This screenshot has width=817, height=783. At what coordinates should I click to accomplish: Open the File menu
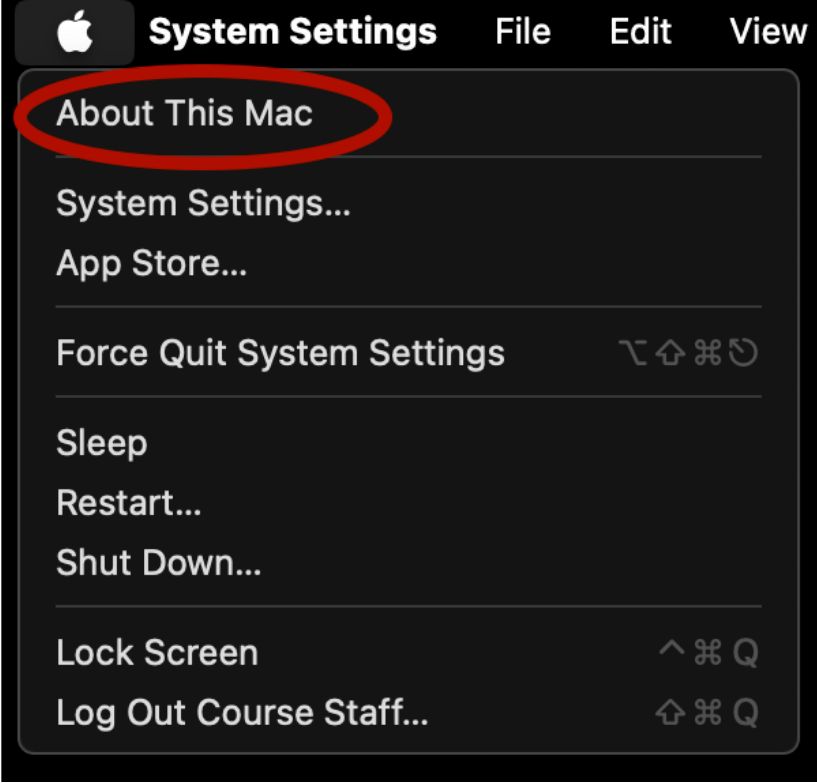click(523, 31)
